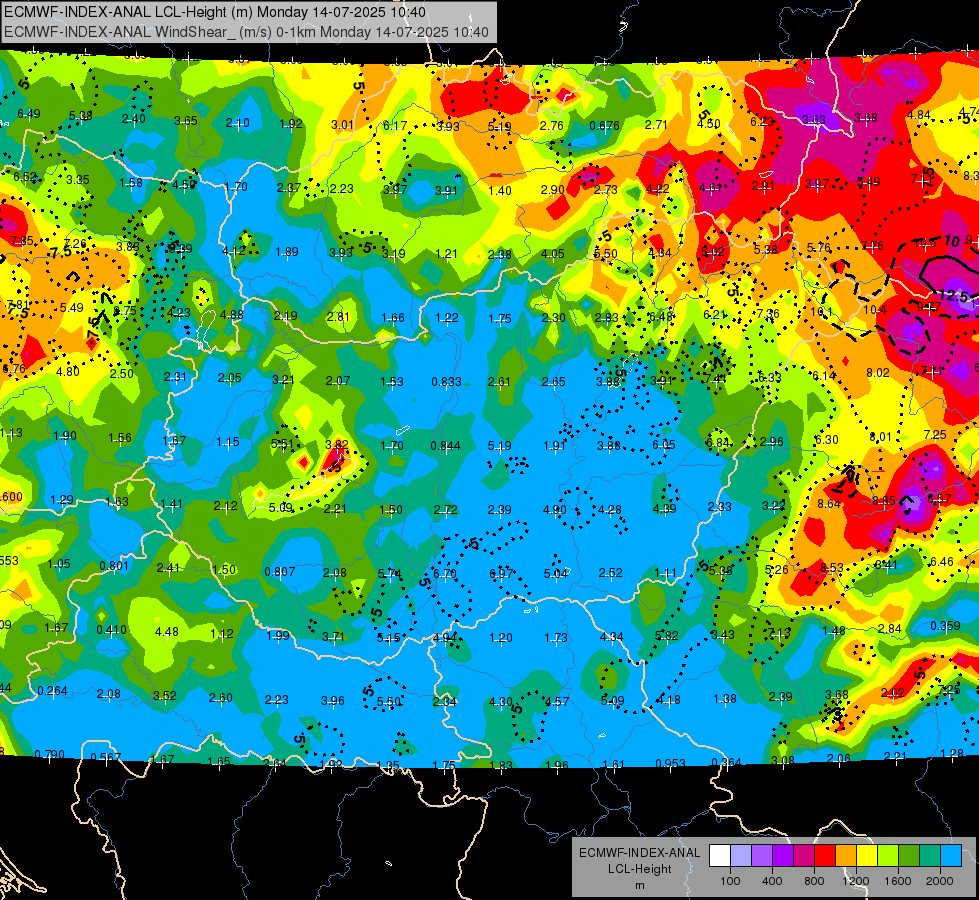
Task: Click wind shear value 0.801
Action: point(114,566)
